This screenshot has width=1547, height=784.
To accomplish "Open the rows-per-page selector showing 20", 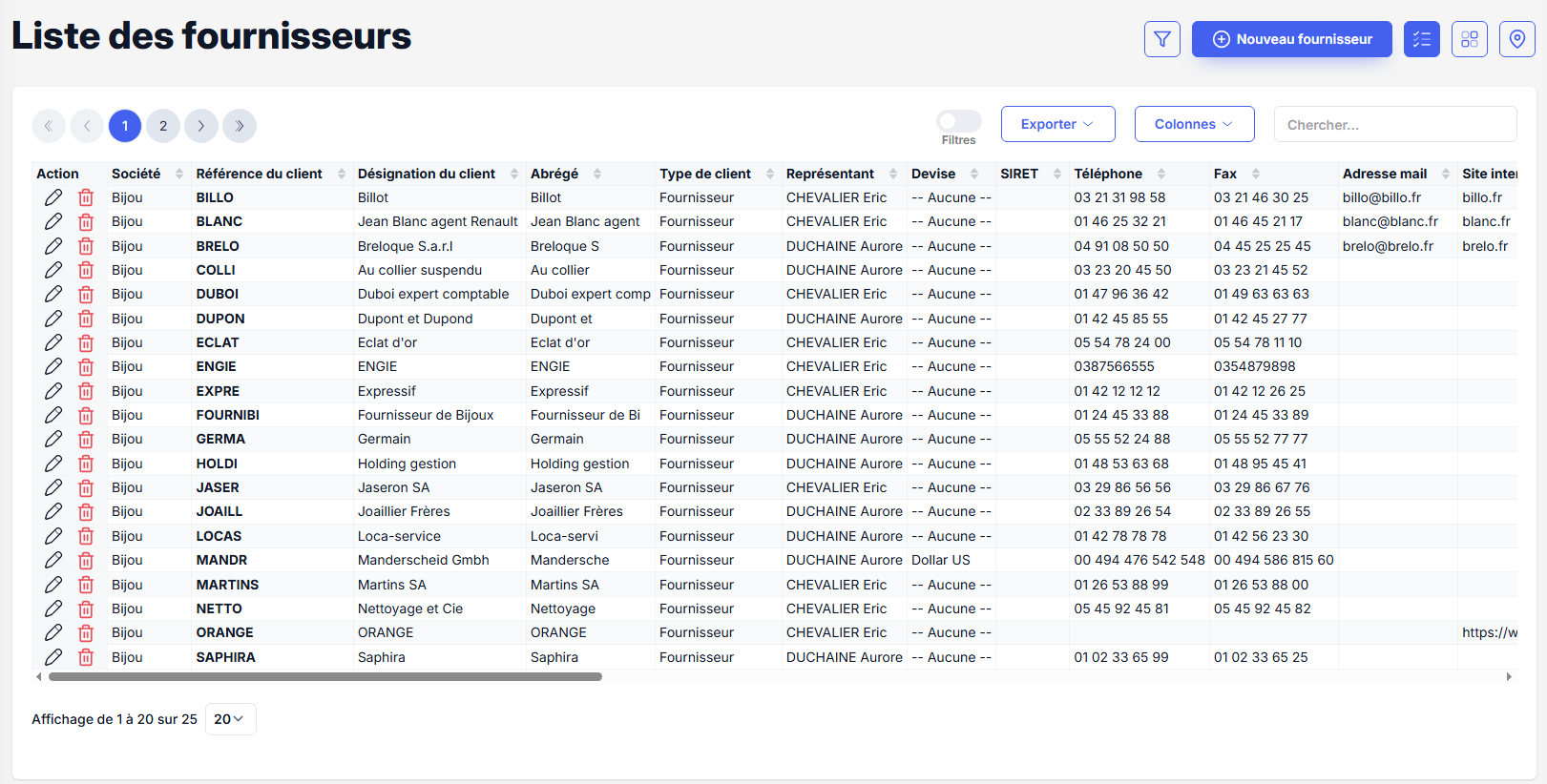I will [x=230, y=719].
